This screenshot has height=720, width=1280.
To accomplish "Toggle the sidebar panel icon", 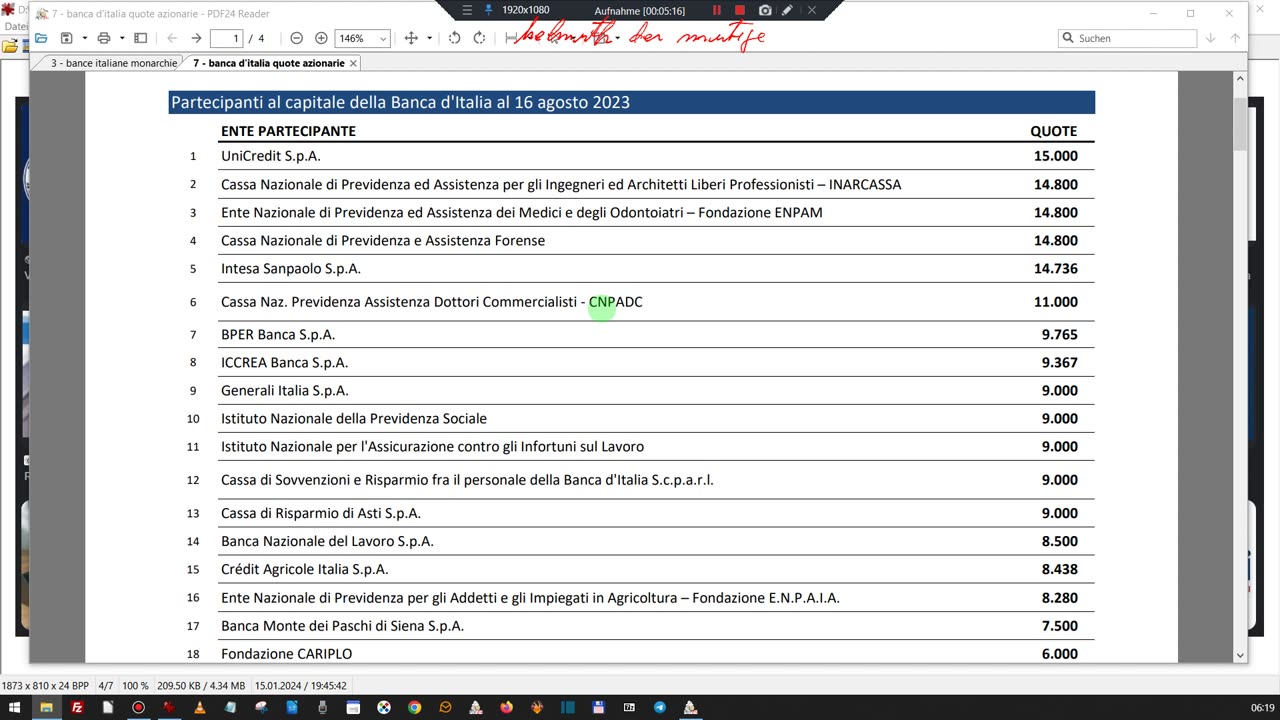I will (141, 38).
